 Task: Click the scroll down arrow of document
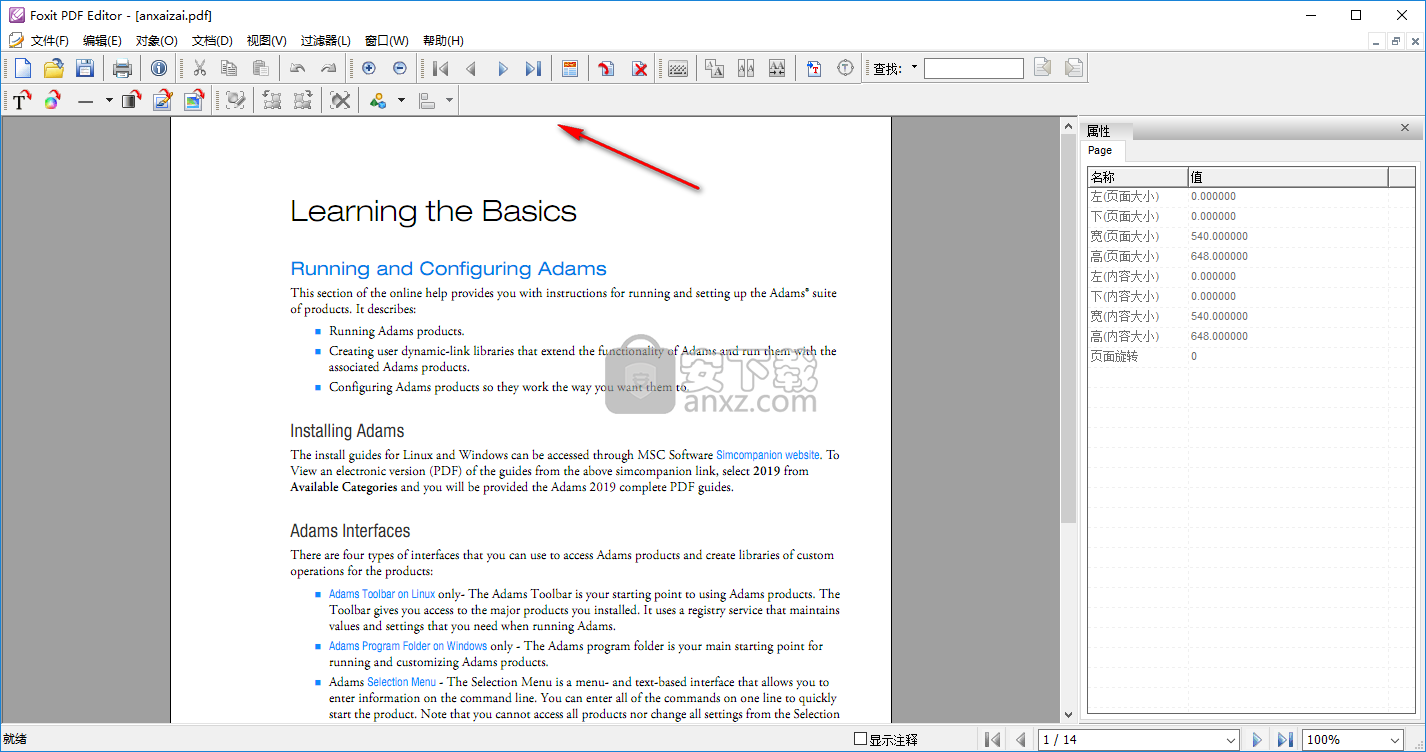[1068, 714]
